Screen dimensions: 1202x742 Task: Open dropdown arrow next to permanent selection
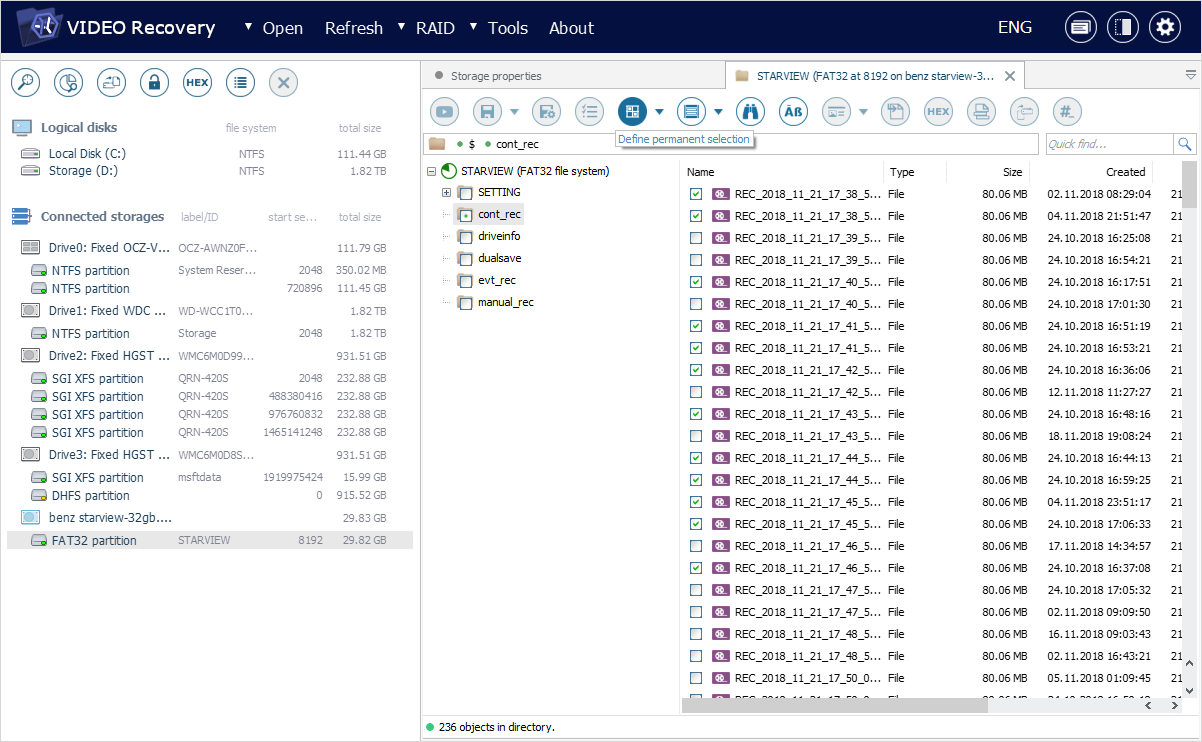(659, 112)
